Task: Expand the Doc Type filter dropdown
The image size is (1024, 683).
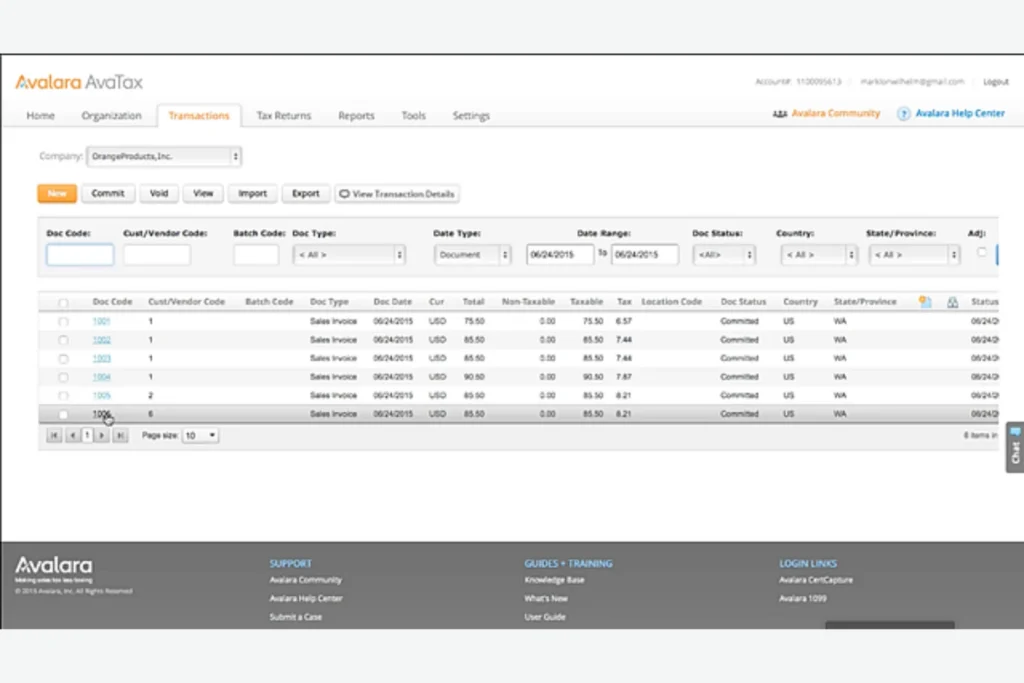Action: [x=349, y=255]
